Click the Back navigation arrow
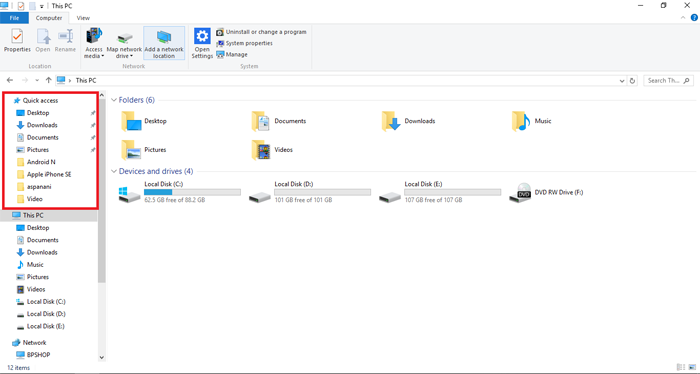700x374 pixels. pyautogui.click(x=10, y=80)
